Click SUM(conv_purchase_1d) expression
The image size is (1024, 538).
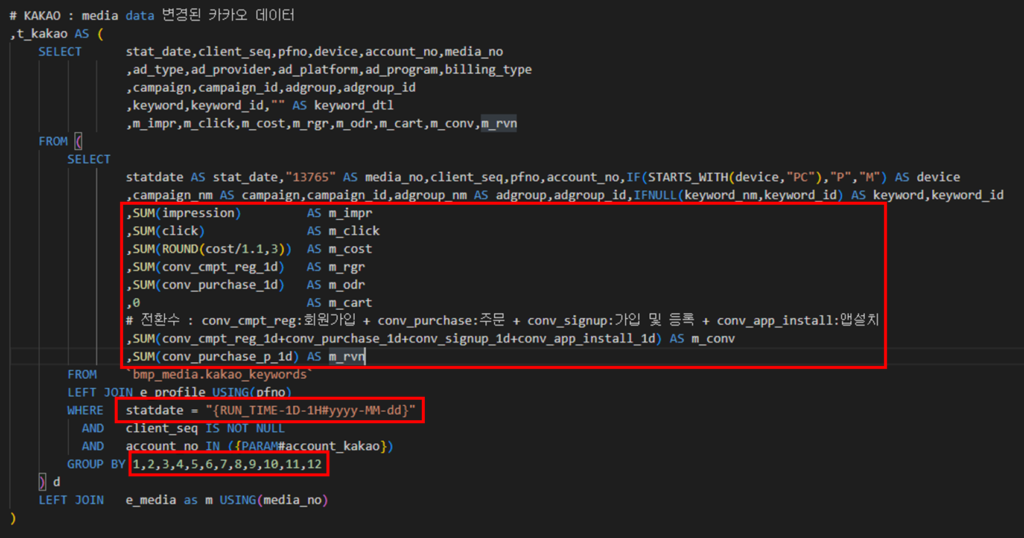[x=208, y=285]
